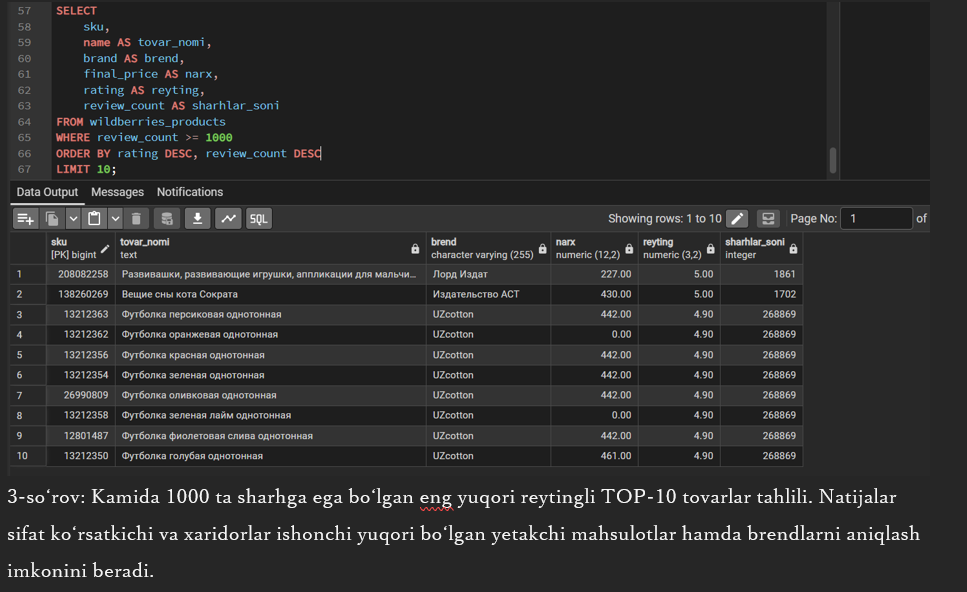Click the pencil icon in sku column header
Viewport: 967px width, 592px height.
105,249
